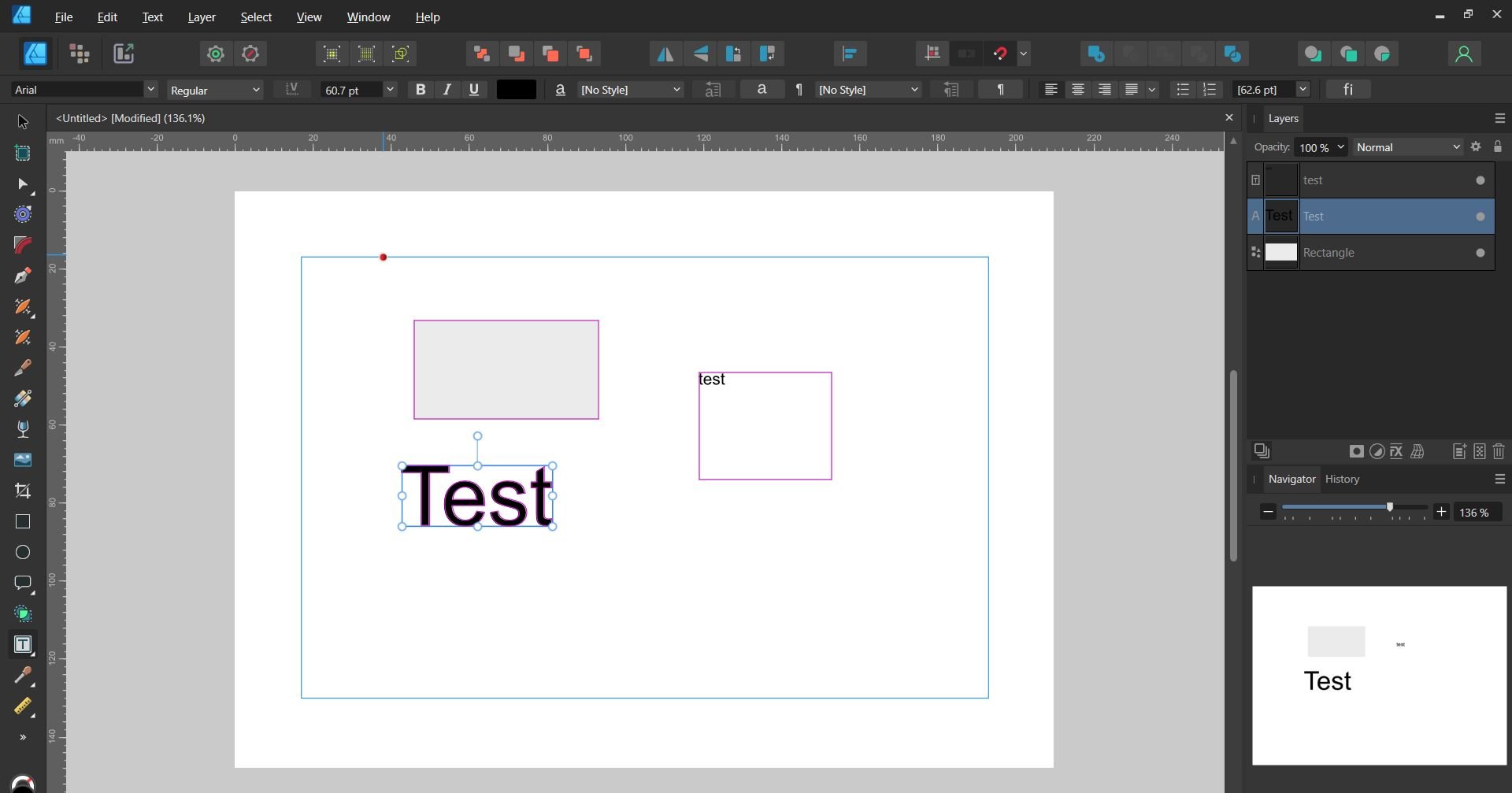Open the File menu
Image resolution: width=1512 pixels, height=793 pixels.
pos(63,17)
